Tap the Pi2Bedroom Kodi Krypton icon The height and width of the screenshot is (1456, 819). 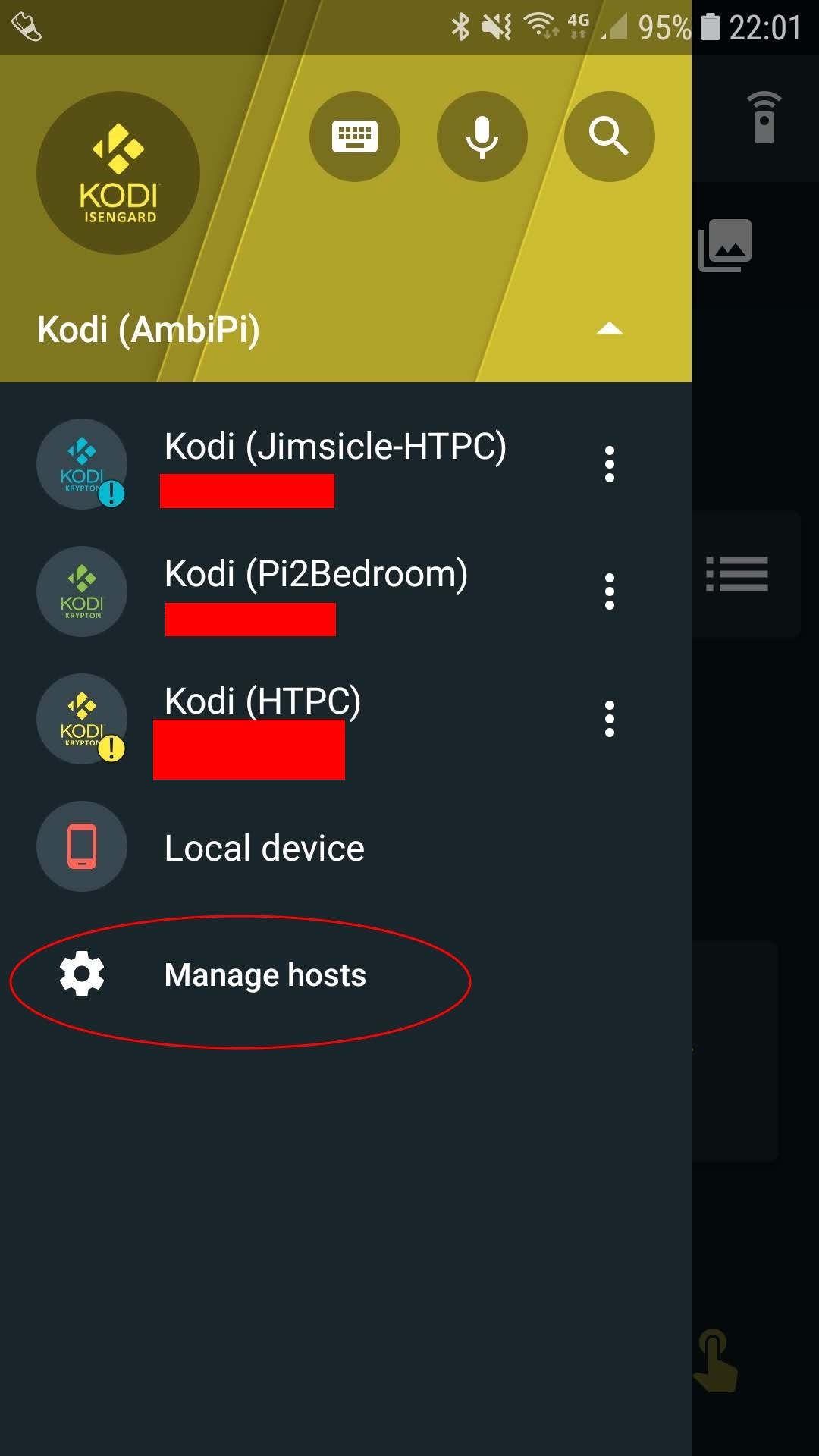point(81,591)
